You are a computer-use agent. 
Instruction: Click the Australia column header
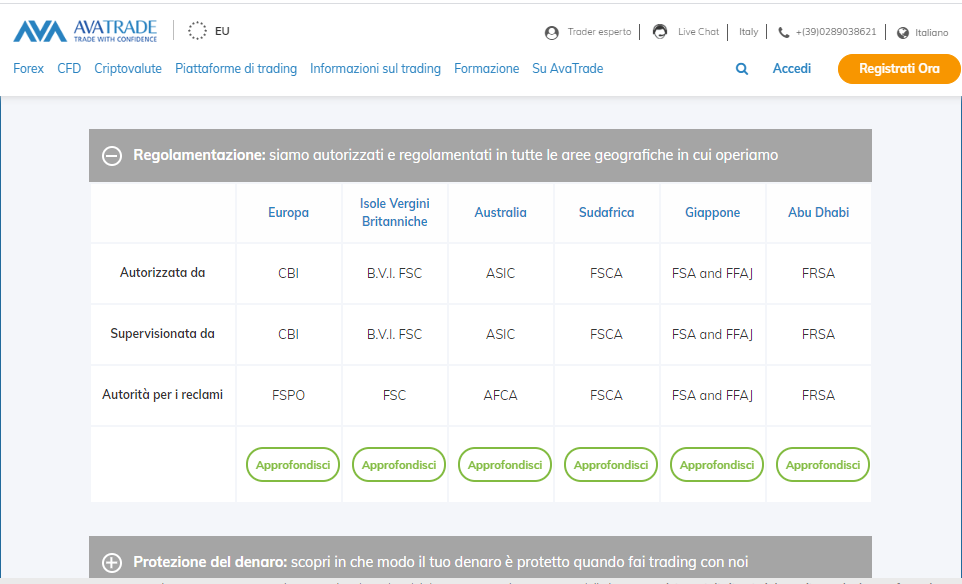point(501,213)
